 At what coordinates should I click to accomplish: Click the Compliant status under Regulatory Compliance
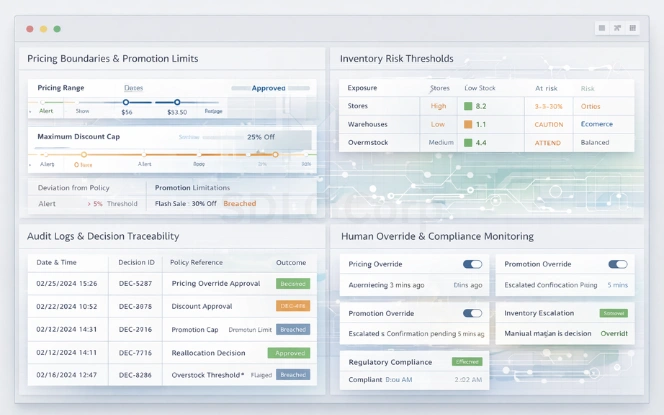coord(365,379)
